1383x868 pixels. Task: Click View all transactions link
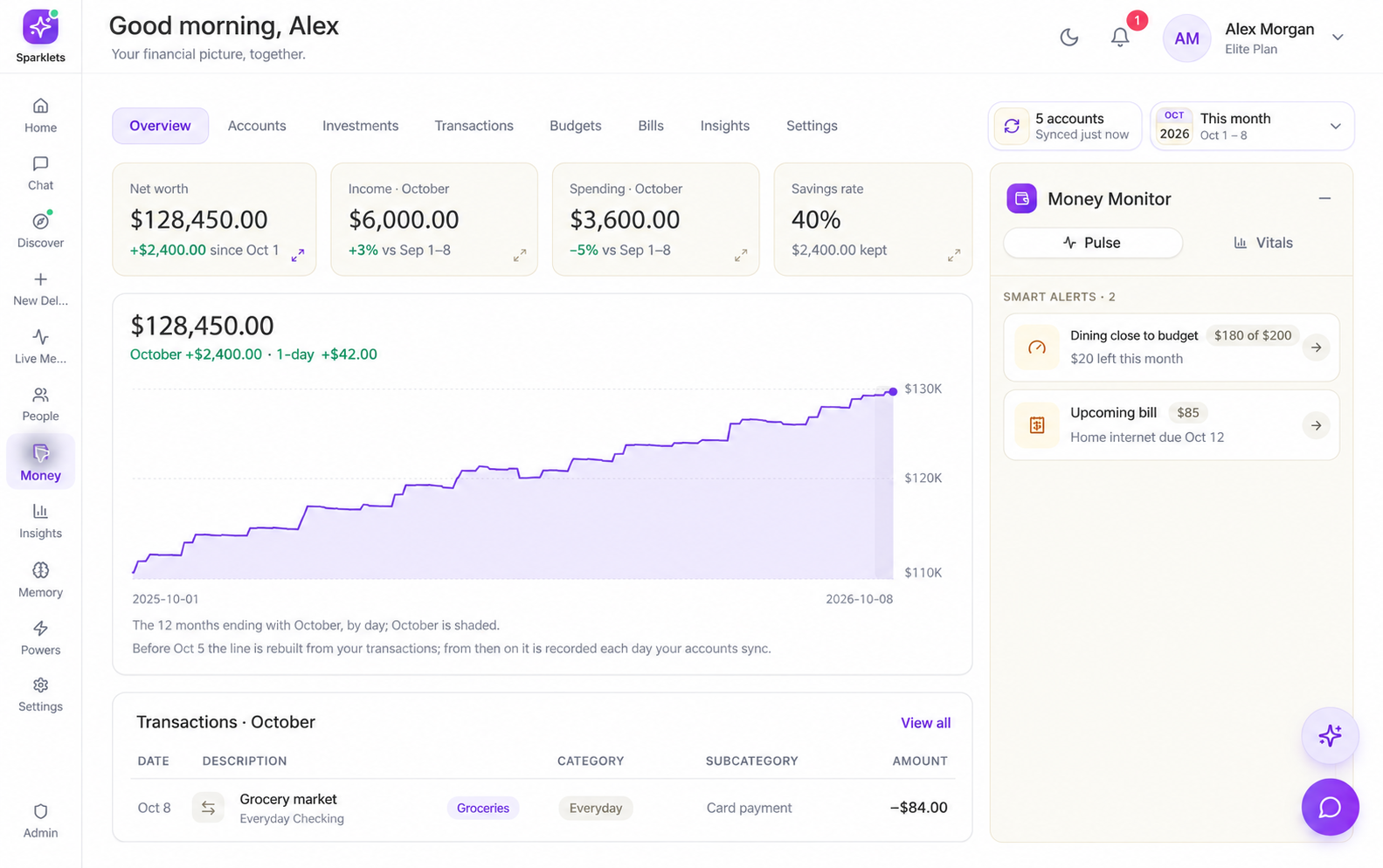click(925, 723)
